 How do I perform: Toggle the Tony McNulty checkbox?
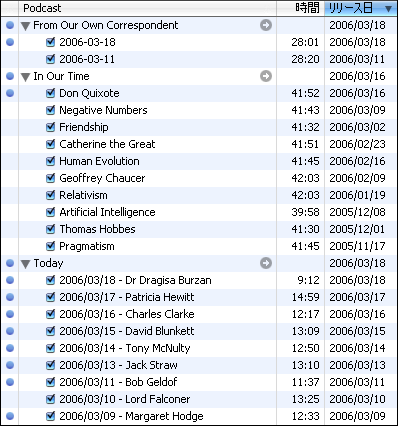tap(50, 348)
